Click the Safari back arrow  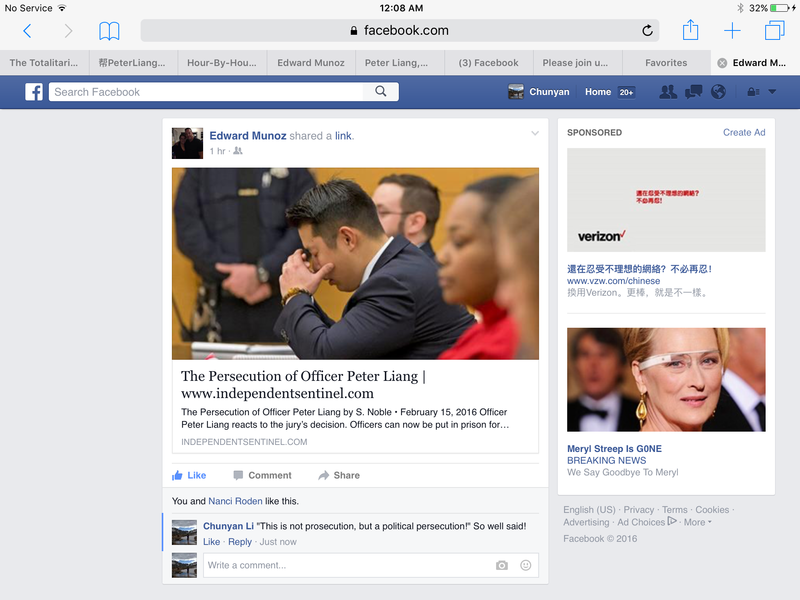[27, 31]
